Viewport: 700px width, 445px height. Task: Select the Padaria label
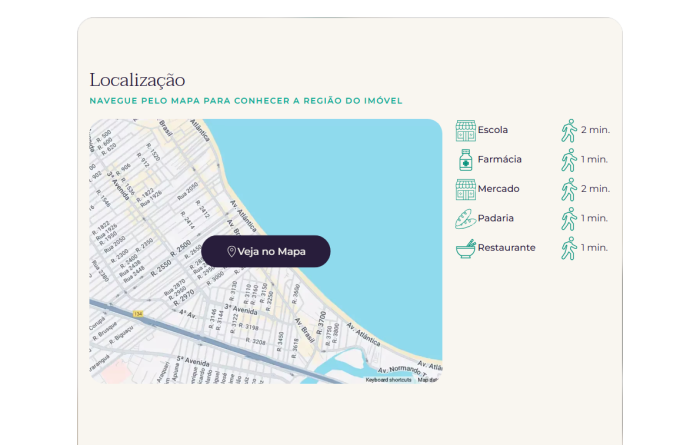tap(497, 218)
